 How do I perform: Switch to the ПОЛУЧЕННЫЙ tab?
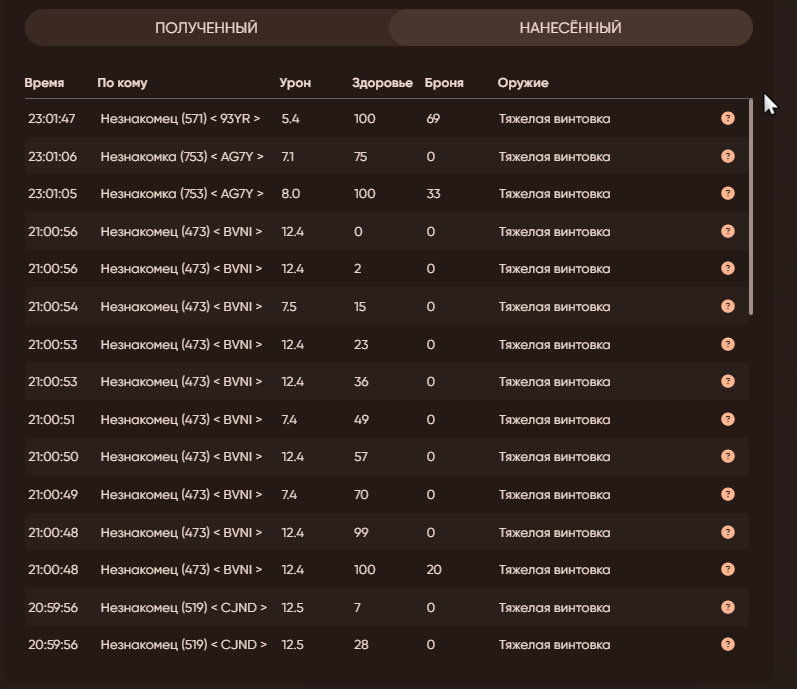point(206,27)
